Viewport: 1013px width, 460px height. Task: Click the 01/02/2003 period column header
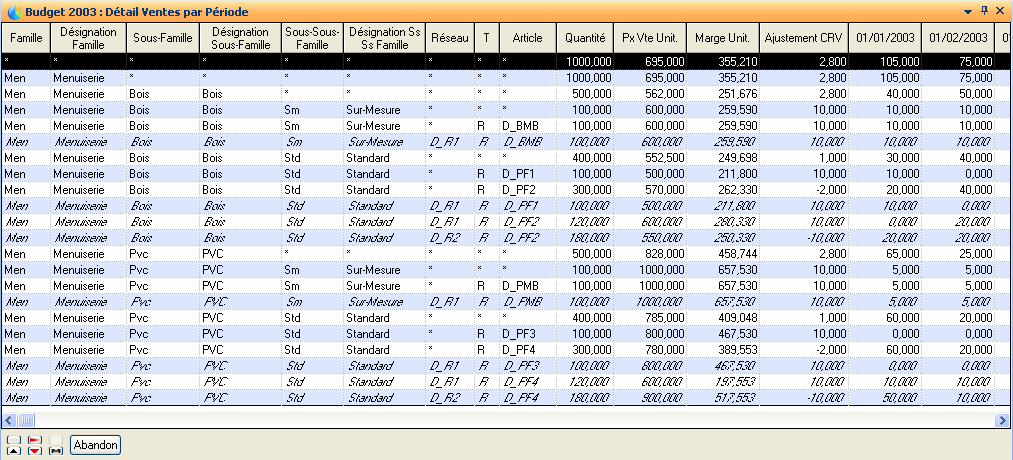pos(958,38)
